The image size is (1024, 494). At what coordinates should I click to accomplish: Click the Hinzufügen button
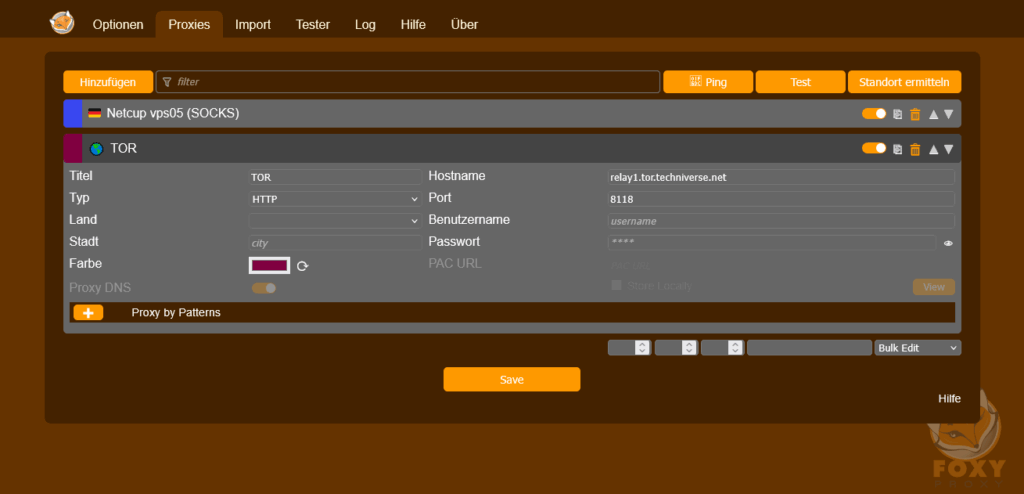pyautogui.click(x=108, y=82)
